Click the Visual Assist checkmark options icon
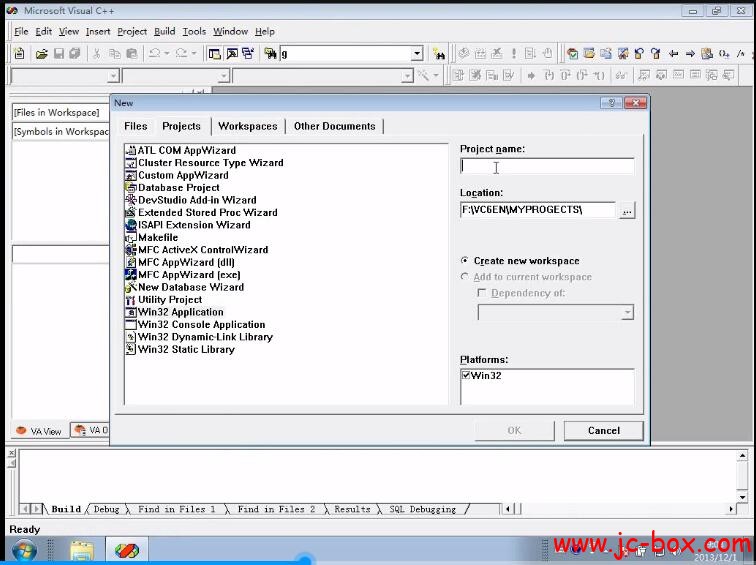Image resolution: width=756 pixels, height=565 pixels. coord(572,54)
